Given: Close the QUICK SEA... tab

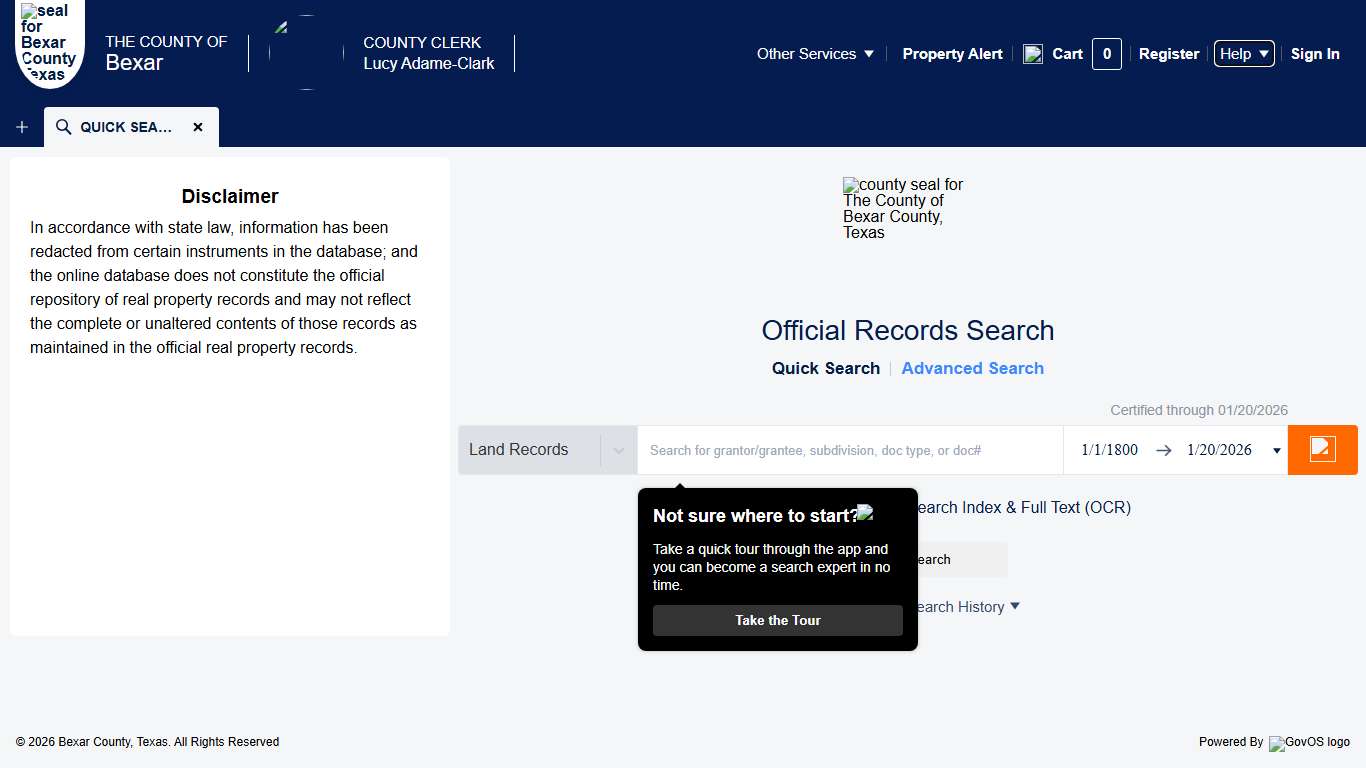Looking at the screenshot, I should click(198, 127).
